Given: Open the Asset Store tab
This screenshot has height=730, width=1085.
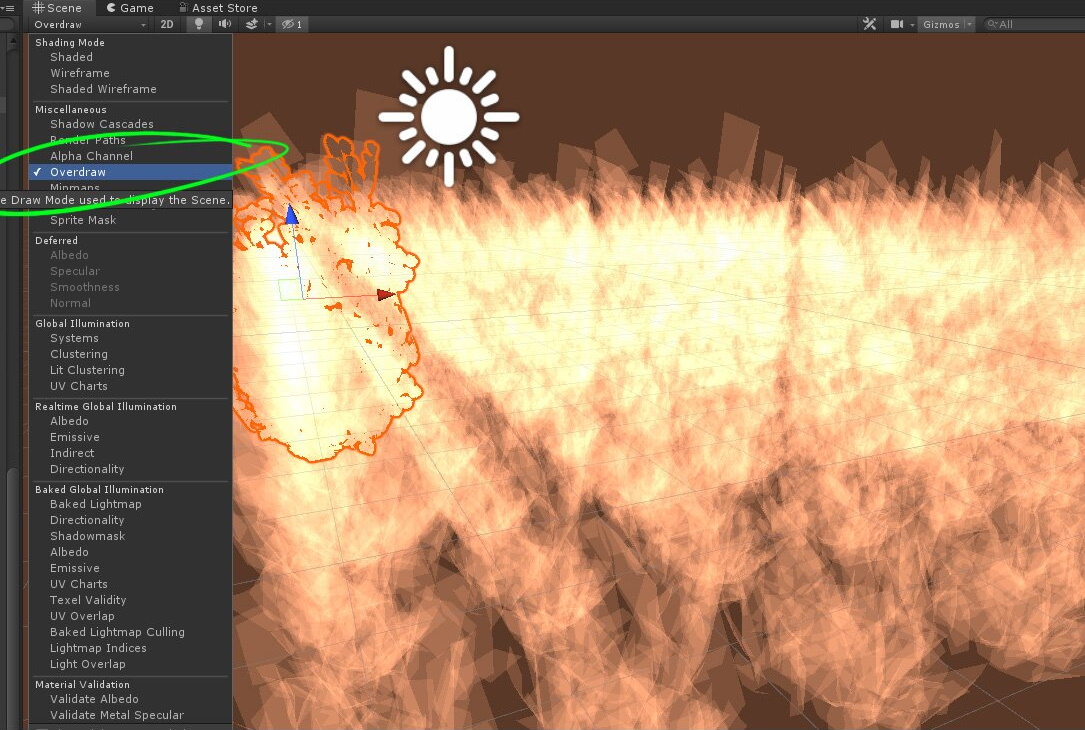Looking at the screenshot, I should pyautogui.click(x=218, y=7).
